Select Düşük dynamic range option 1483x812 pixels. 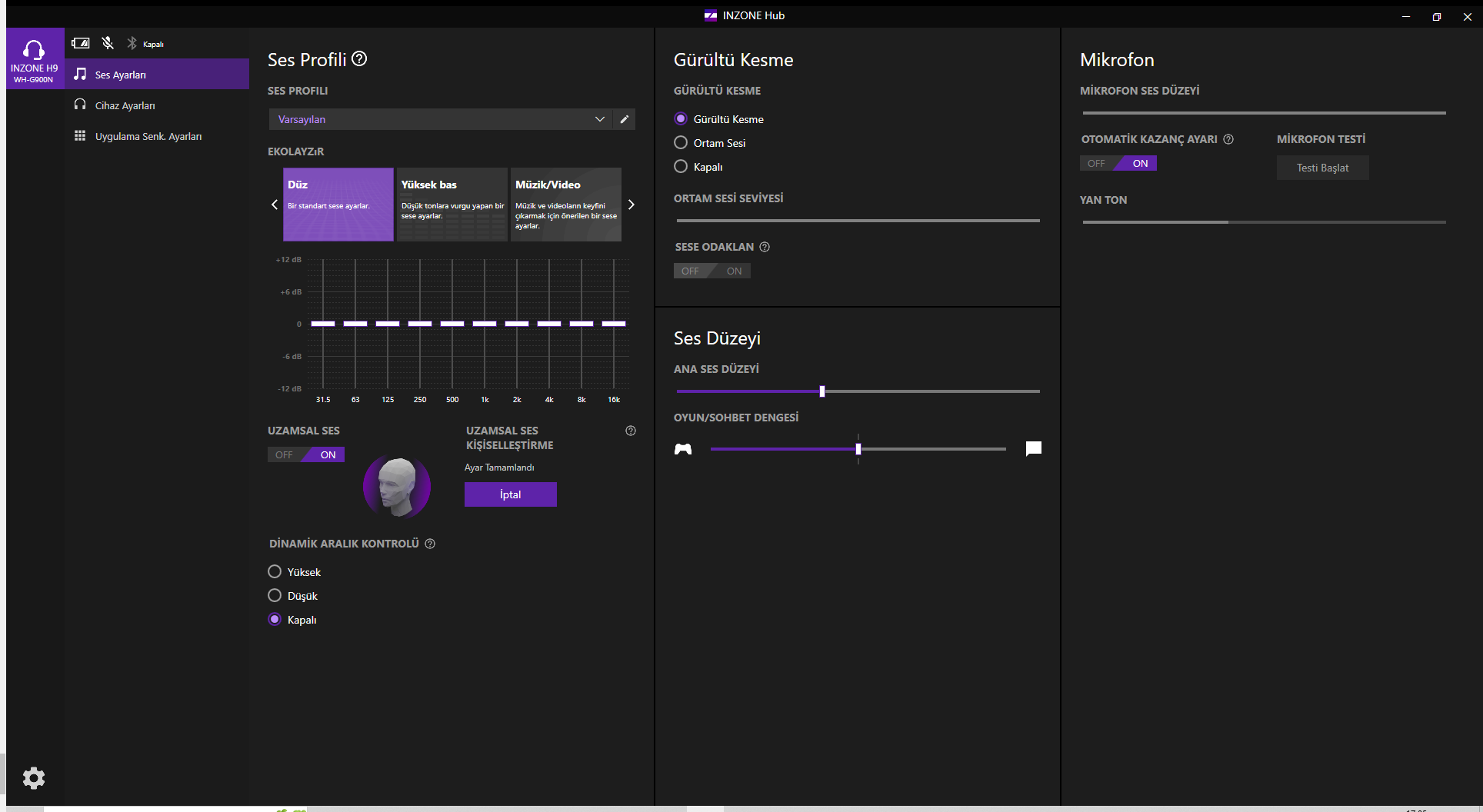pos(275,596)
